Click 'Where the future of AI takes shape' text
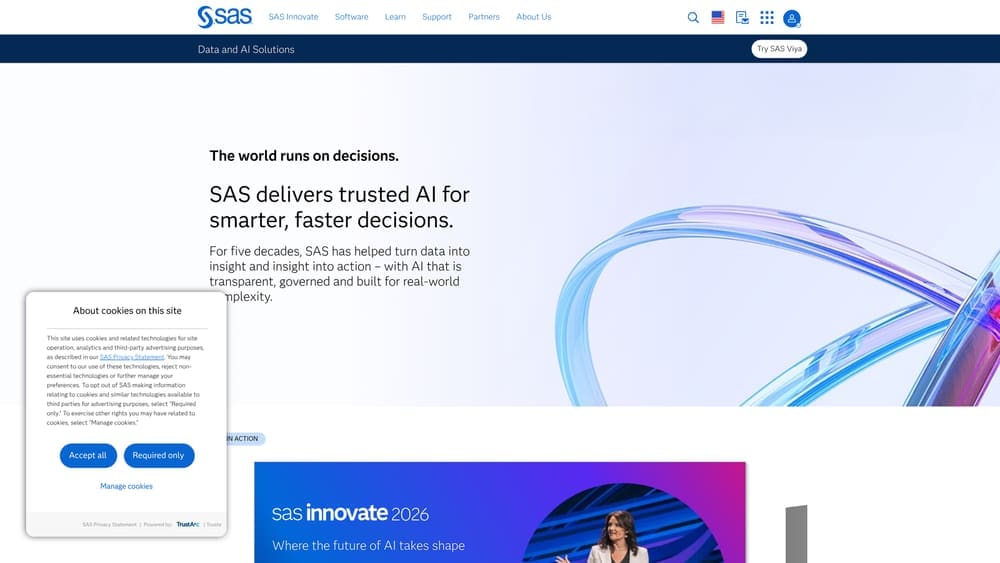 (x=369, y=546)
